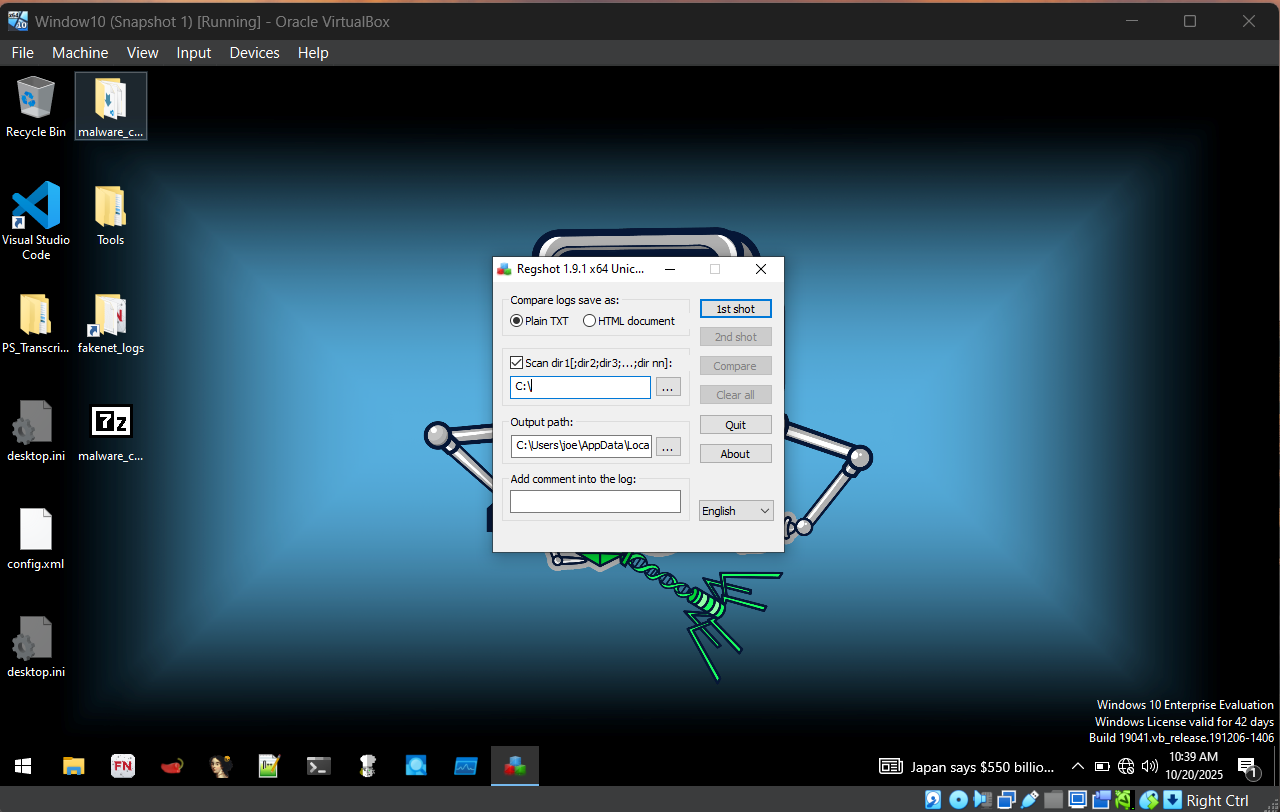Open the blue magnifier taskbar icon
Screen dimensions: 1280x812
point(416,766)
